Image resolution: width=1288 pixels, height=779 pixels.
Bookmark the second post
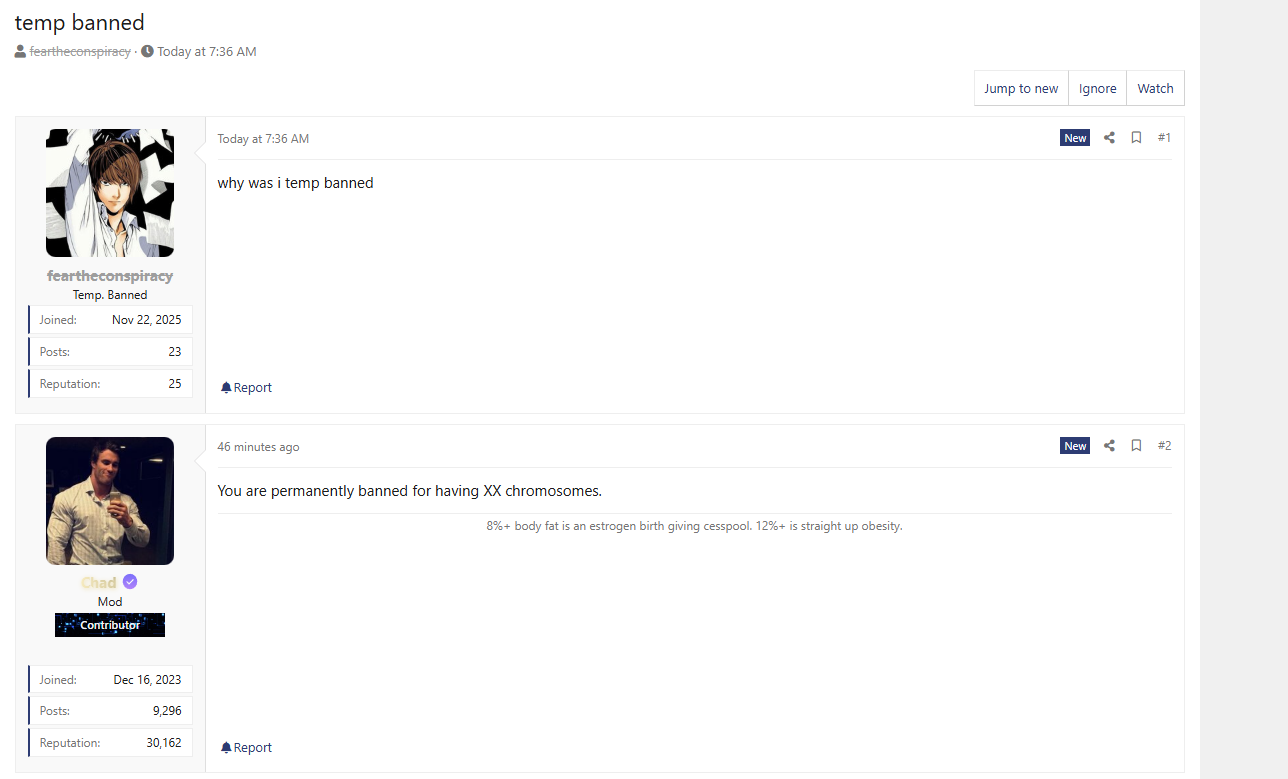[x=1136, y=446]
